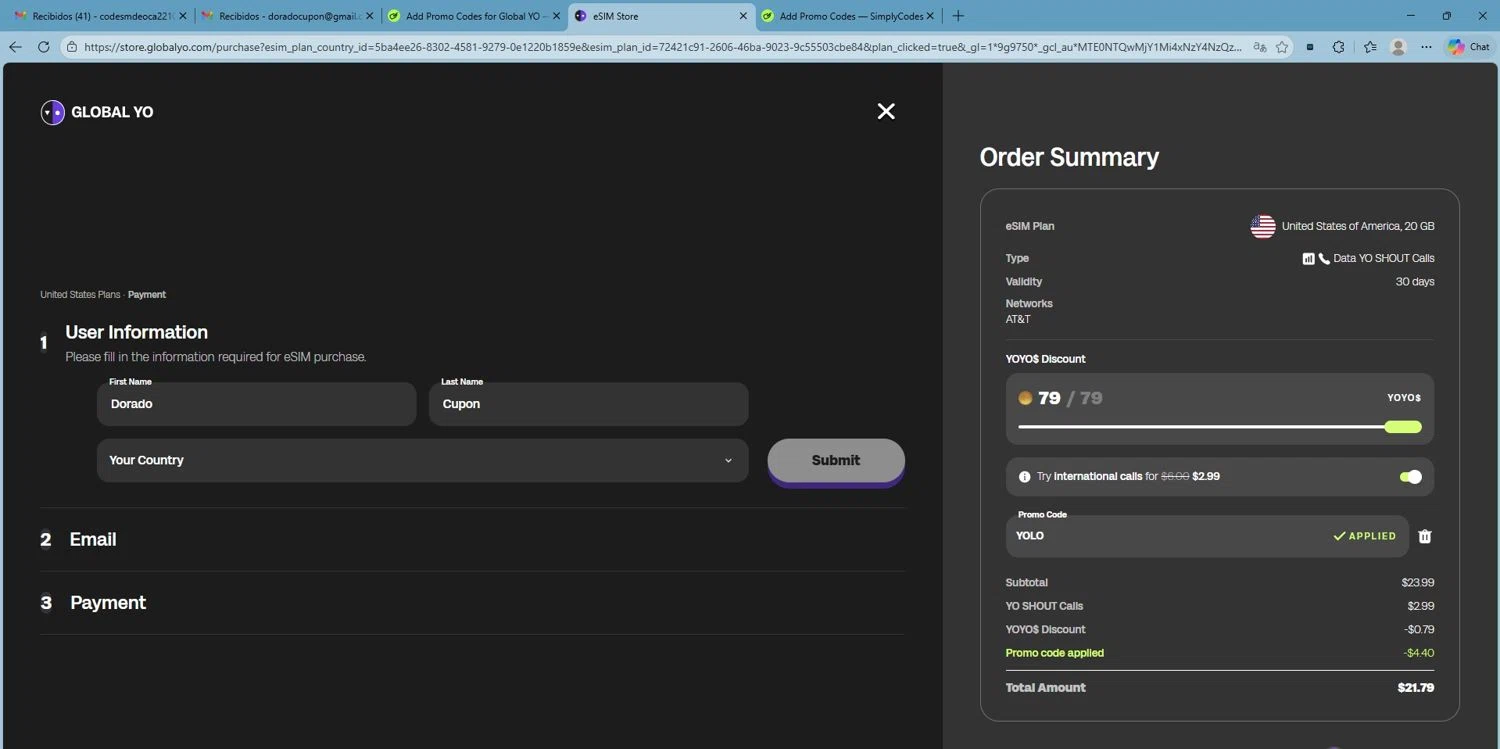Click the black square icon in browser toolbar
The height and width of the screenshot is (749, 1500).
coord(1310,47)
